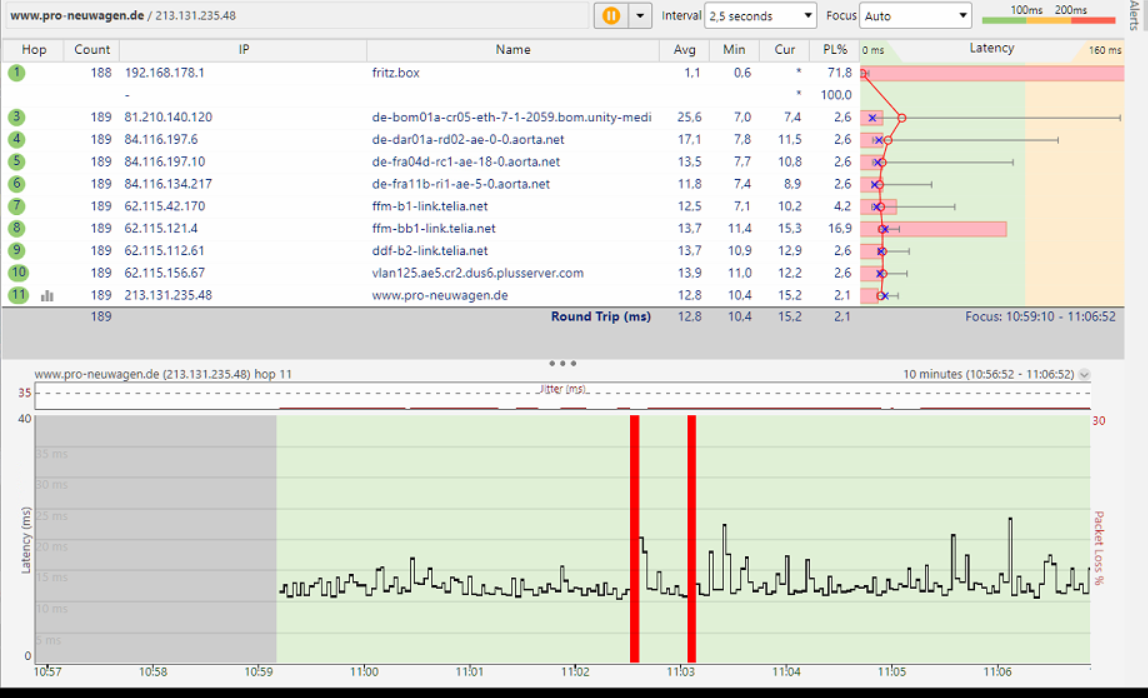This screenshot has width=1148, height=698.
Task: Sort by the Hop column header
Action: coord(34,50)
